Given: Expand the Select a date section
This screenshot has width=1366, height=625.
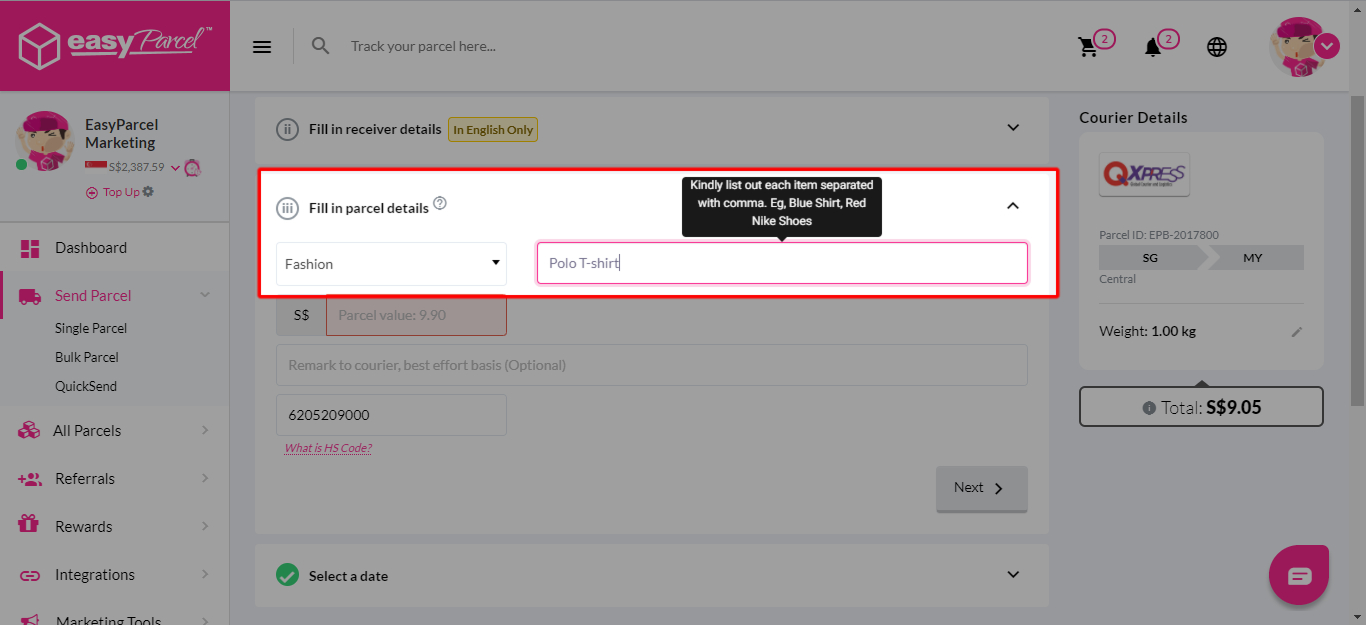Looking at the screenshot, I should 1013,575.
